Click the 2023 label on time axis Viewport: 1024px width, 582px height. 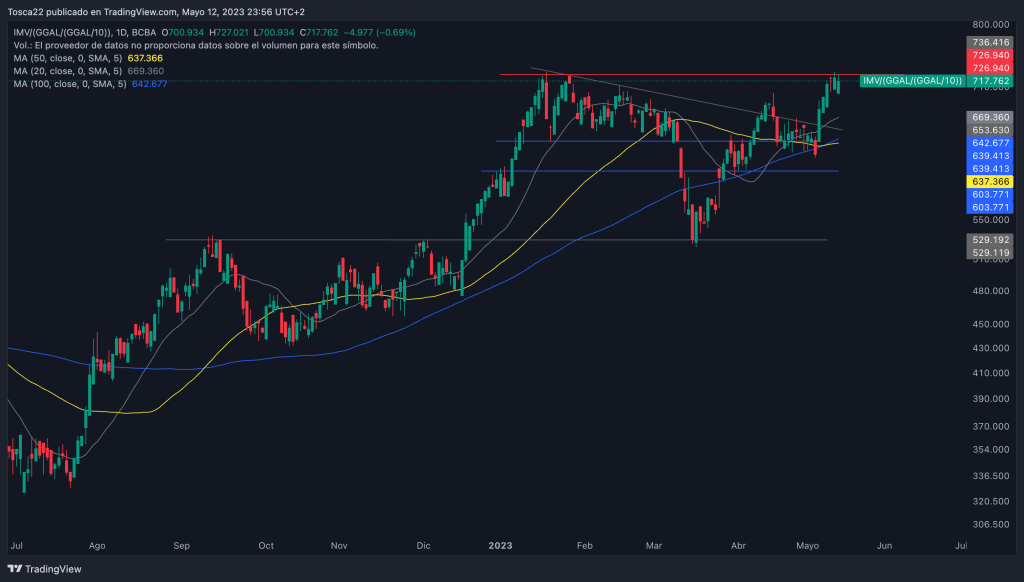[x=500, y=547]
